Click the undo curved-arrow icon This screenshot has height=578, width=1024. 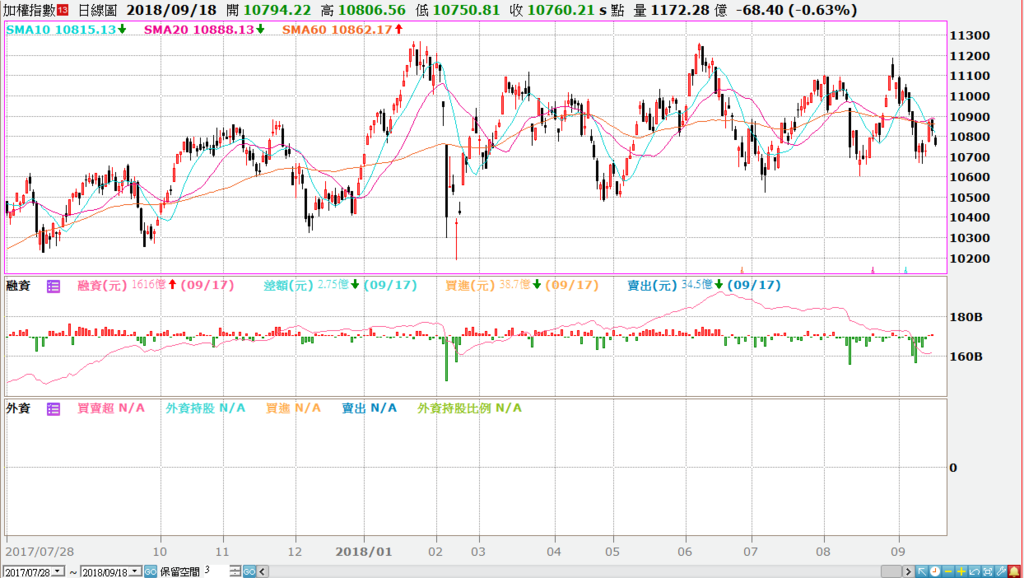[x=974, y=571]
